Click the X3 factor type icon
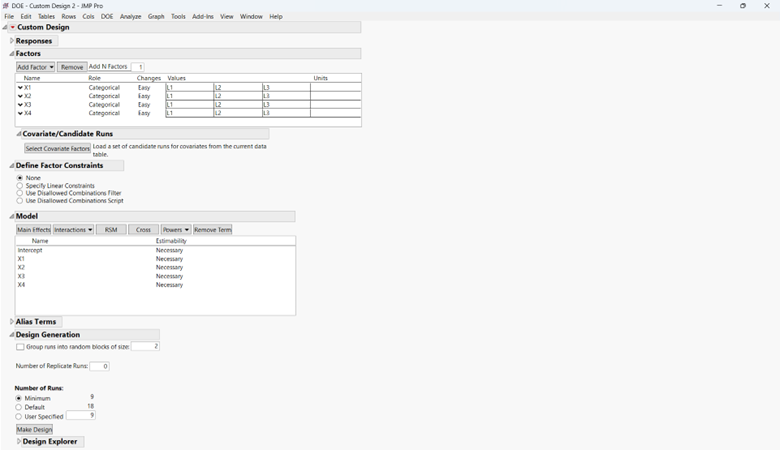The width and height of the screenshot is (780, 450). click(20, 104)
